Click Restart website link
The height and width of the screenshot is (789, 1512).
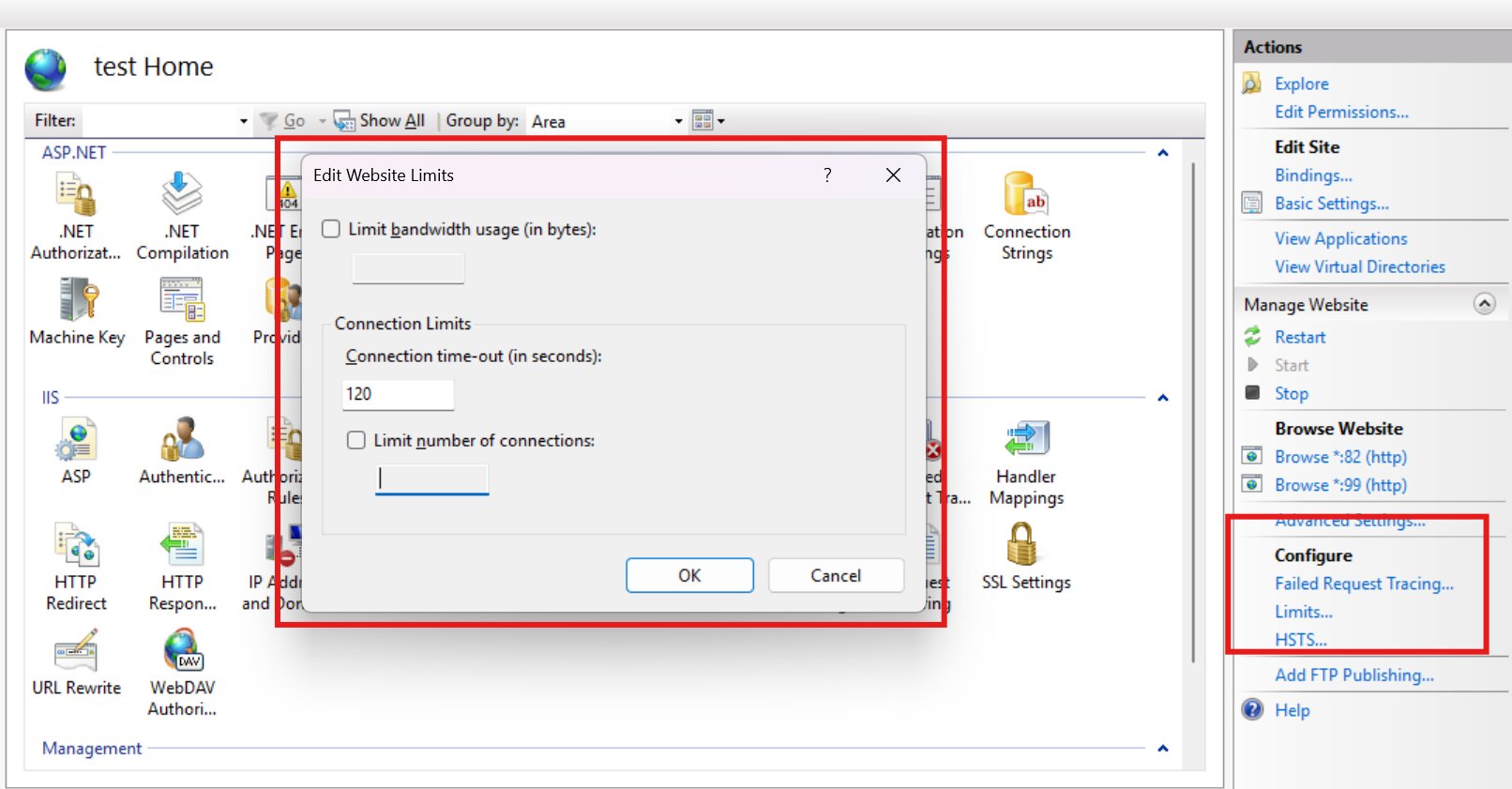(1300, 337)
